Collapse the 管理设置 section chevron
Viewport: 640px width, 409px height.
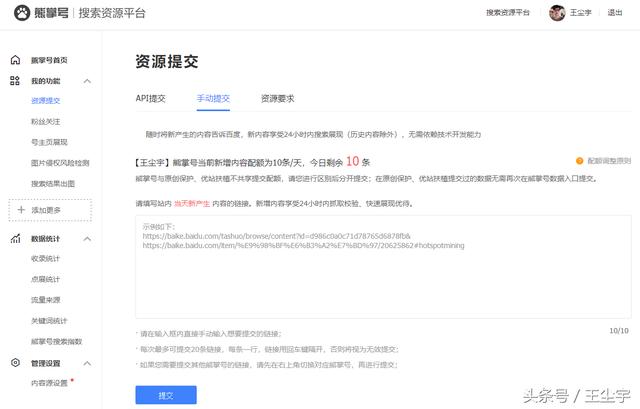tap(87, 363)
